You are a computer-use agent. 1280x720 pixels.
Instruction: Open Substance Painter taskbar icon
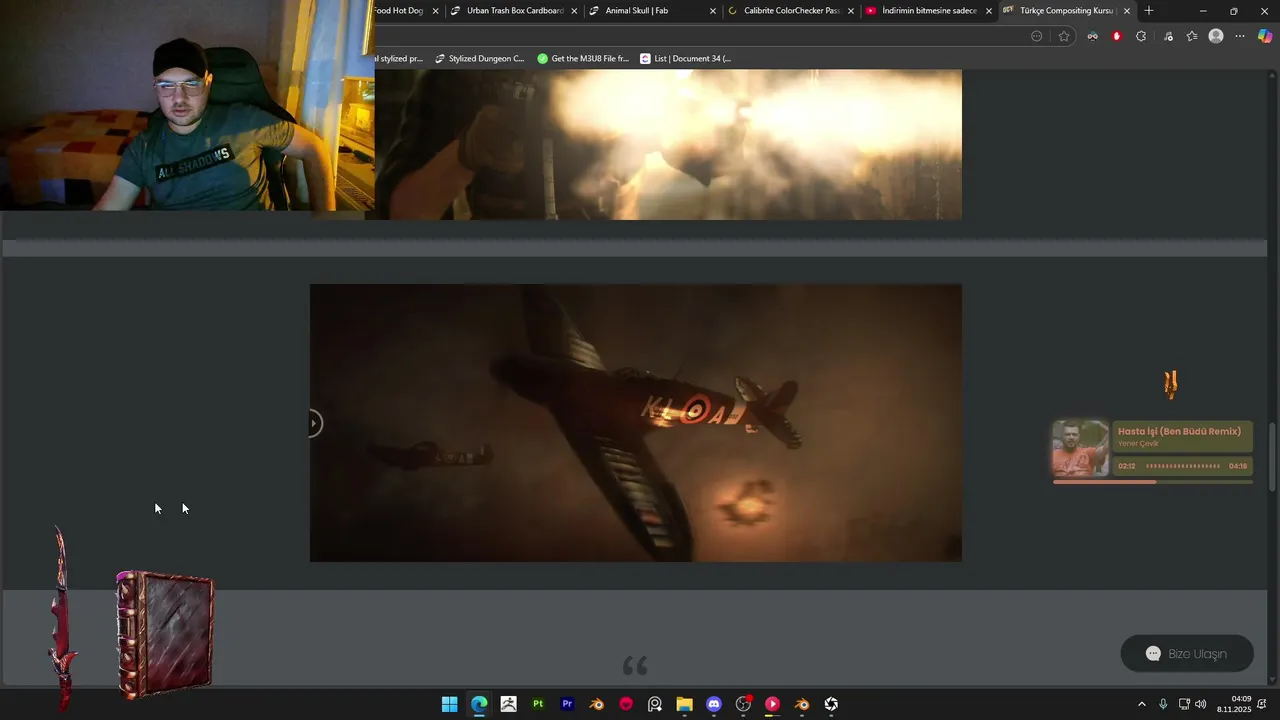(538, 704)
